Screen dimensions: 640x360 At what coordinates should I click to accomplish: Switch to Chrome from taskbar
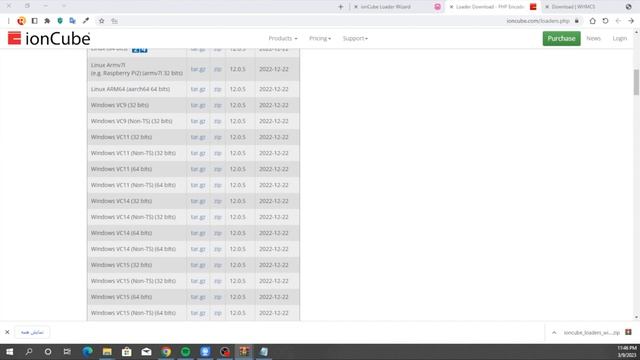pyautogui.click(x=166, y=351)
